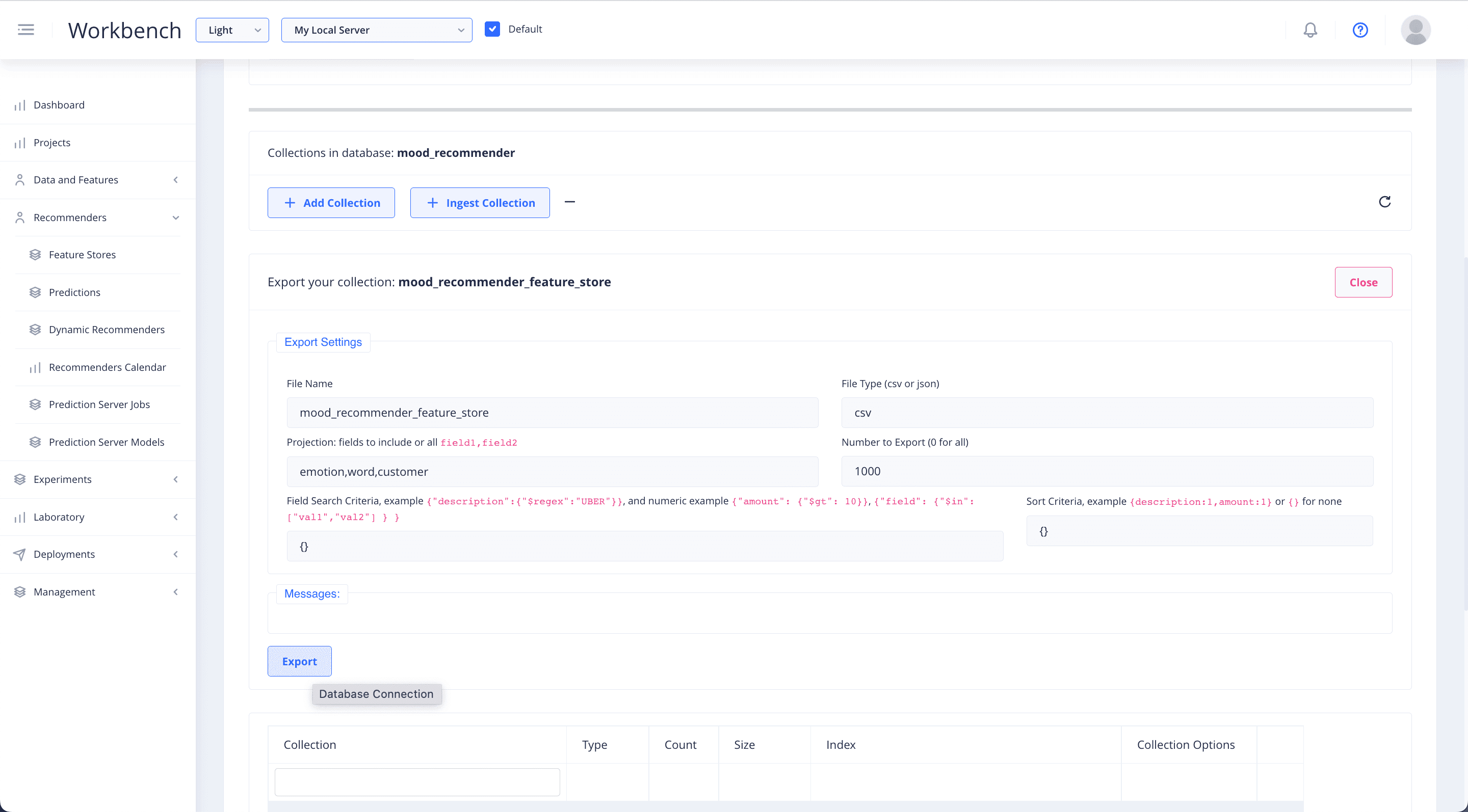The height and width of the screenshot is (812, 1468).
Task: Select the My Local Server dropdown
Action: pos(376,30)
